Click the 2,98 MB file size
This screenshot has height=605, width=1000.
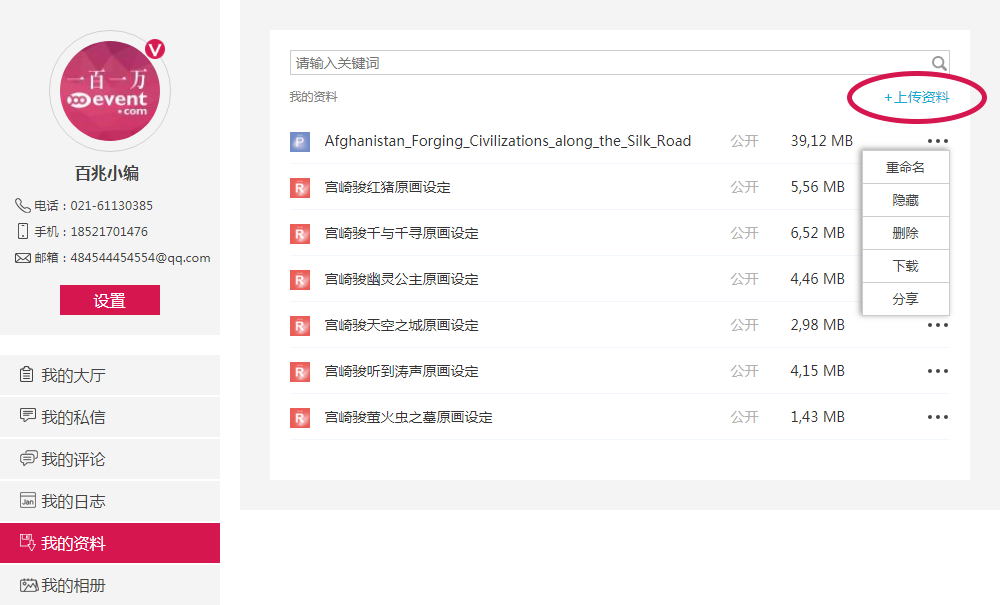(x=818, y=325)
